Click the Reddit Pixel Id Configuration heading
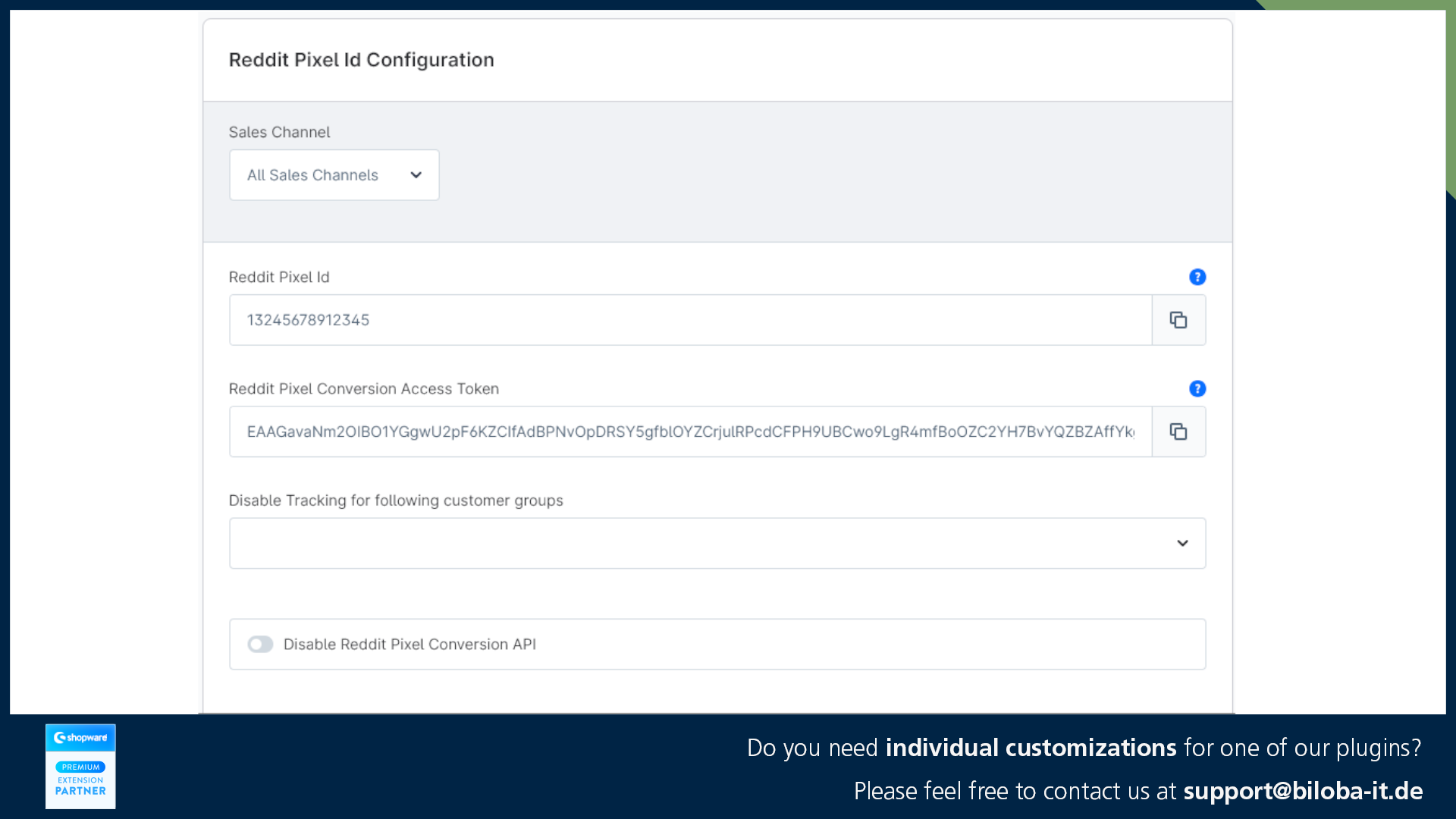1456x819 pixels. point(362,60)
